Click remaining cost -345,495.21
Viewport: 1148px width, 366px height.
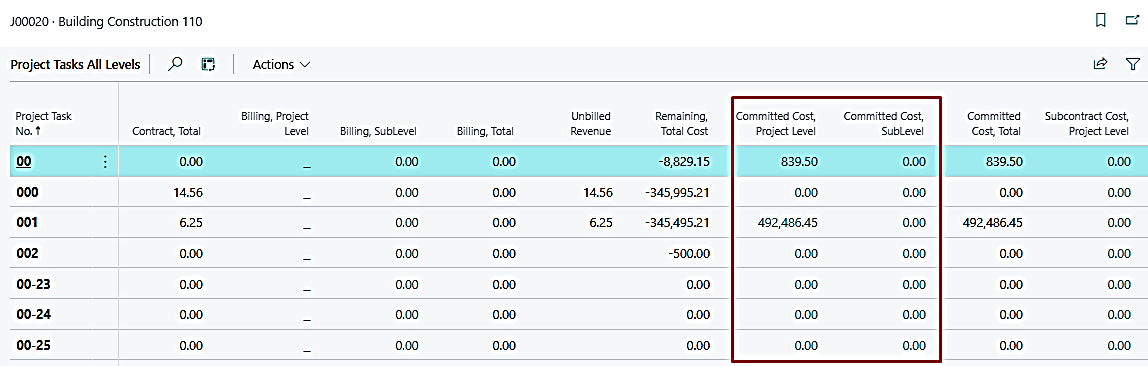[677, 223]
